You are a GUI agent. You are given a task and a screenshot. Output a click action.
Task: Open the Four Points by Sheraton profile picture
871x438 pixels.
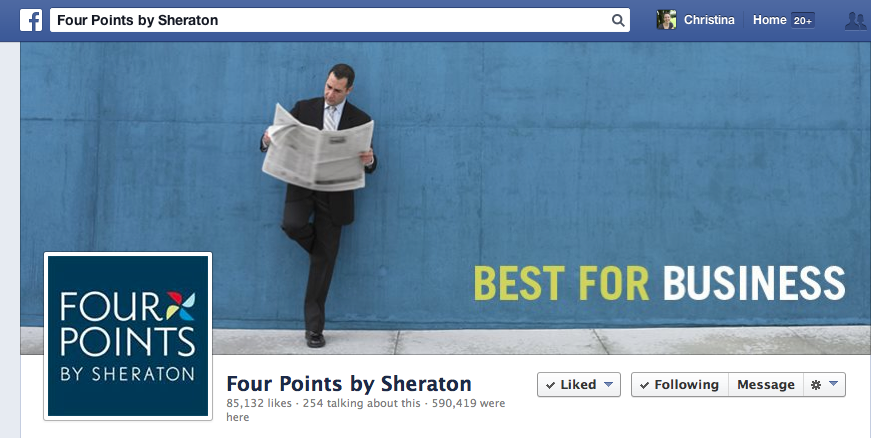tap(128, 336)
